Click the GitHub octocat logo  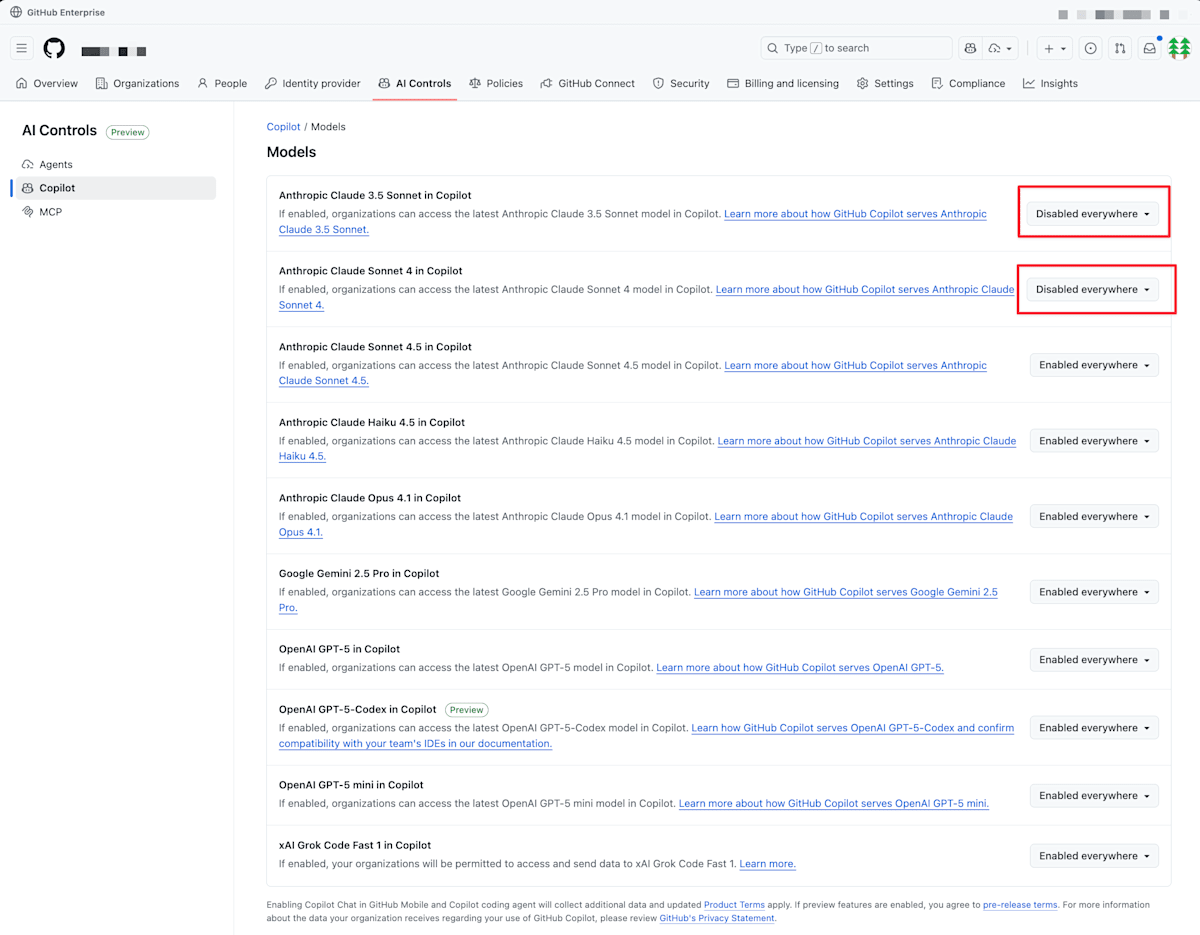coord(54,48)
